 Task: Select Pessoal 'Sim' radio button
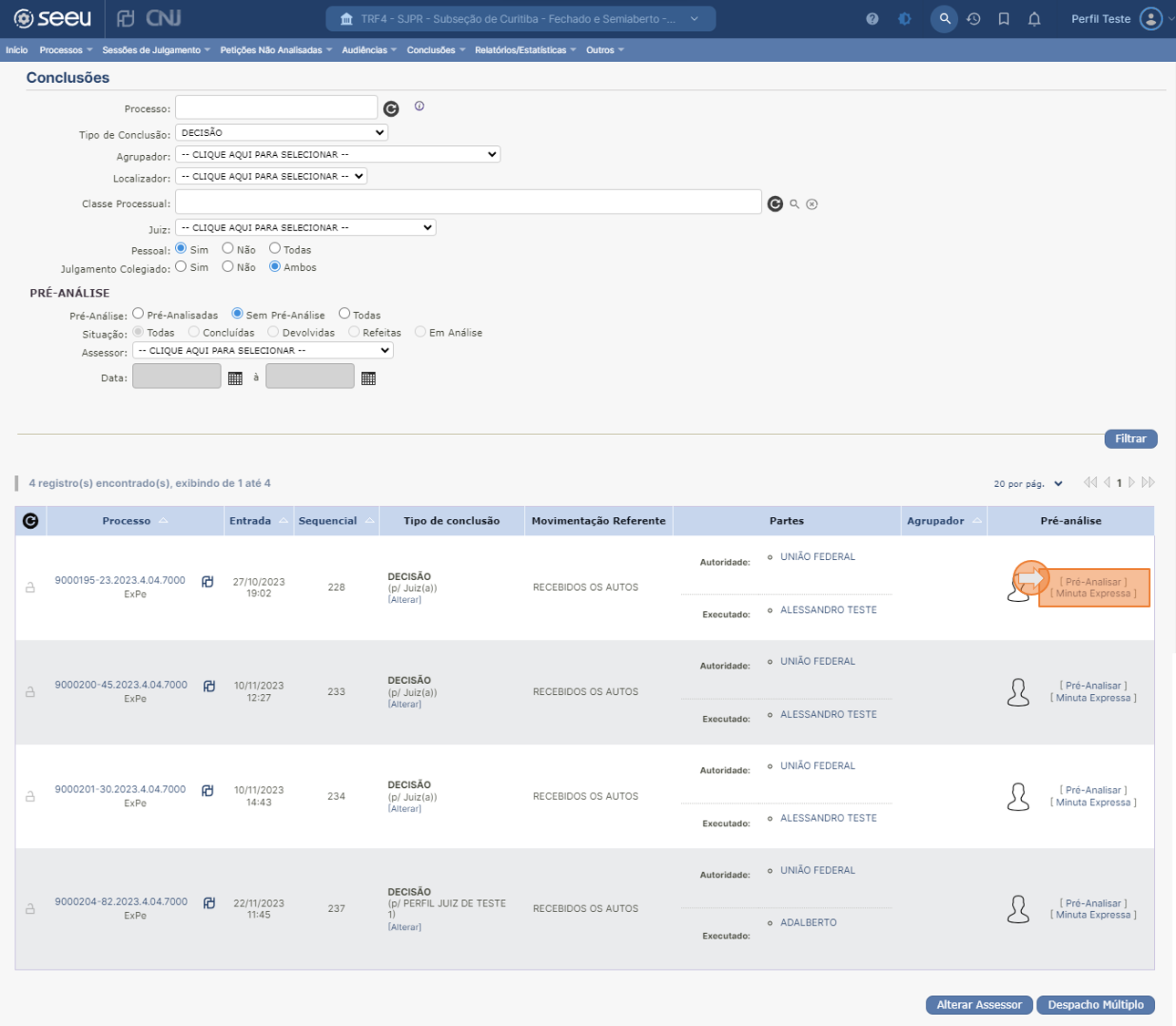(x=181, y=248)
